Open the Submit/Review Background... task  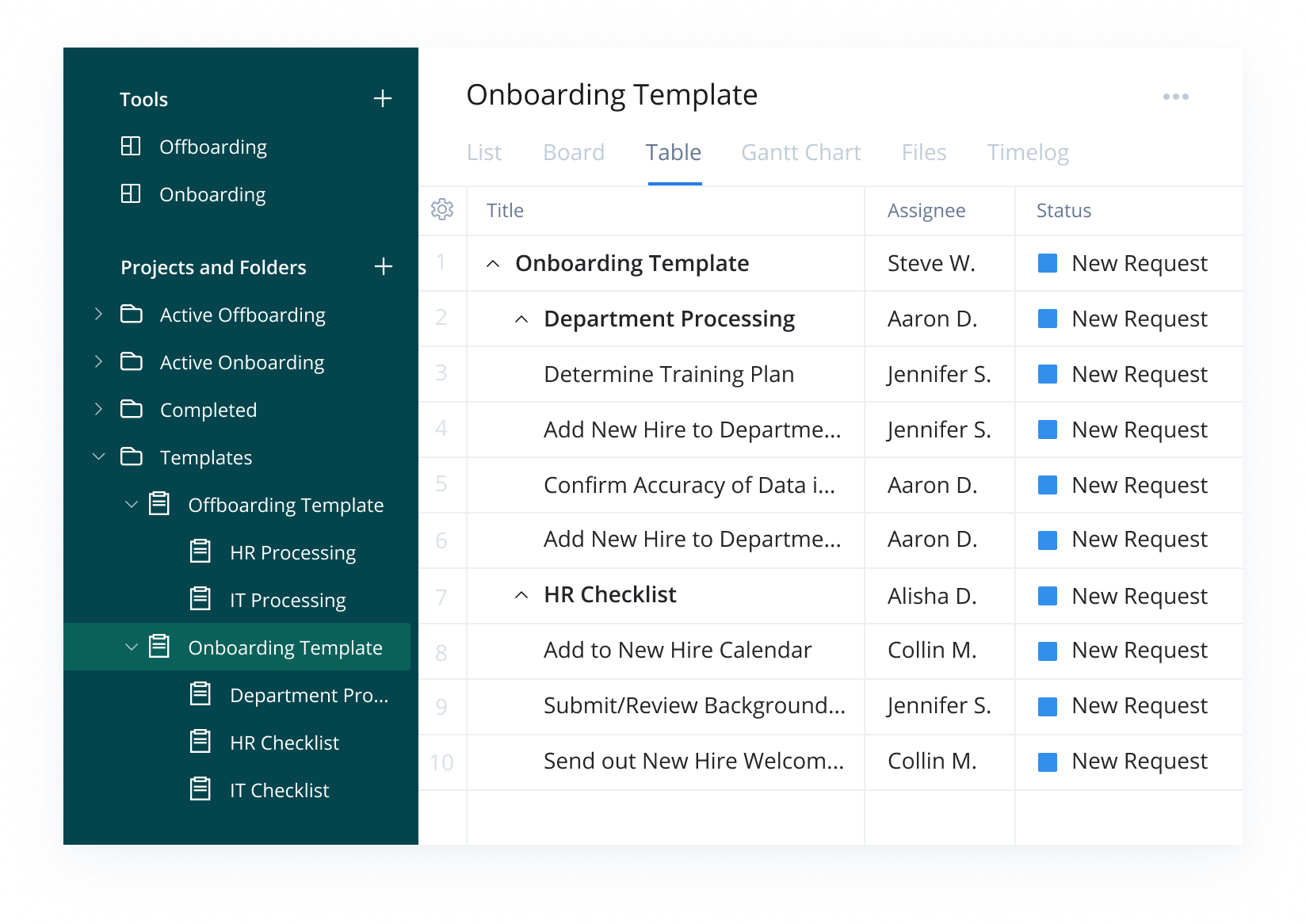[694, 705]
